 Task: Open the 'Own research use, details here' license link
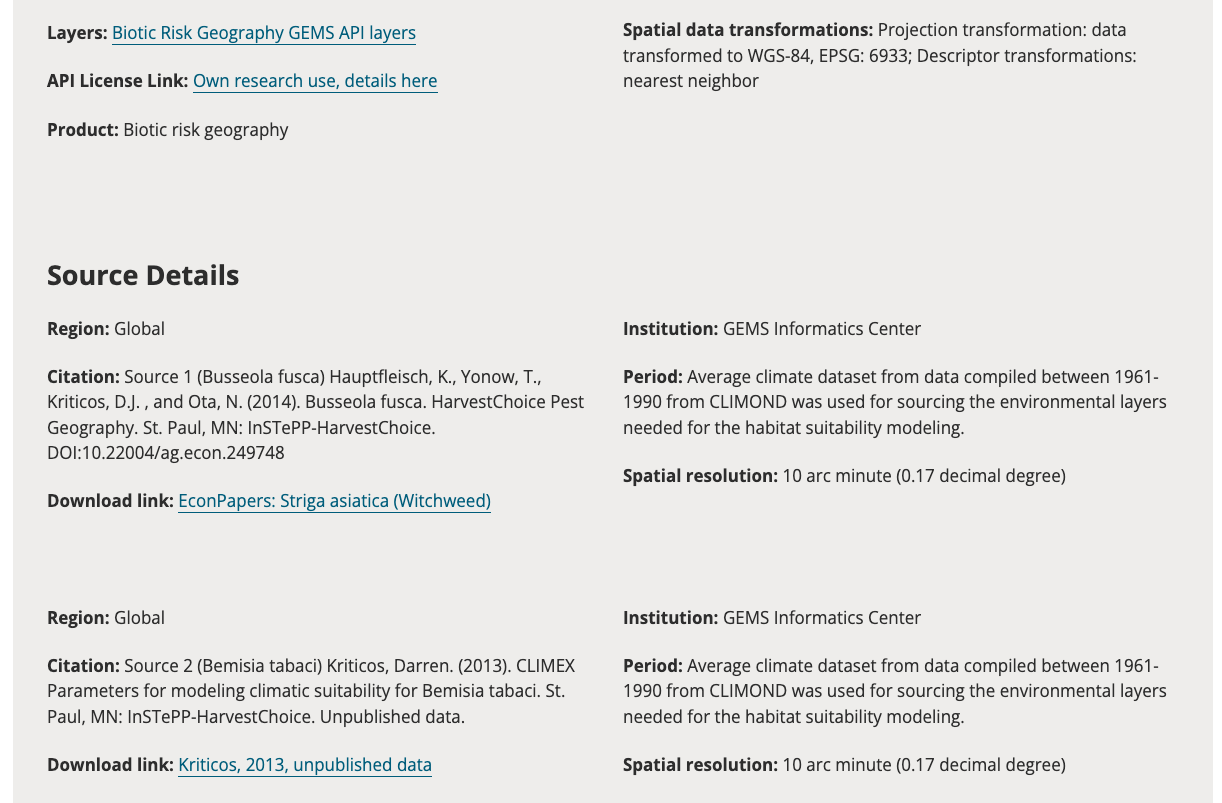click(x=314, y=81)
